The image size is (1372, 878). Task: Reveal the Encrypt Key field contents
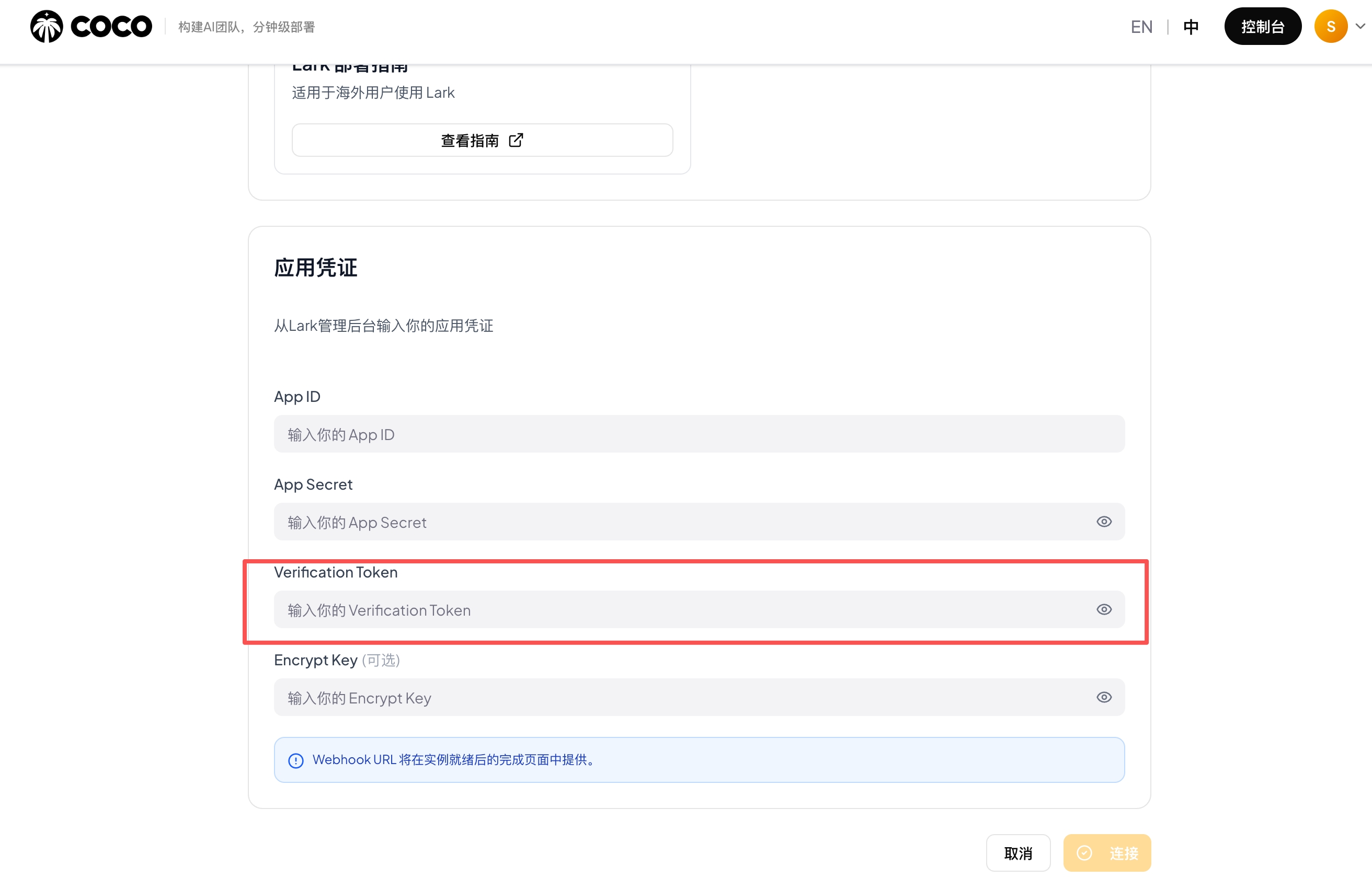1104,697
